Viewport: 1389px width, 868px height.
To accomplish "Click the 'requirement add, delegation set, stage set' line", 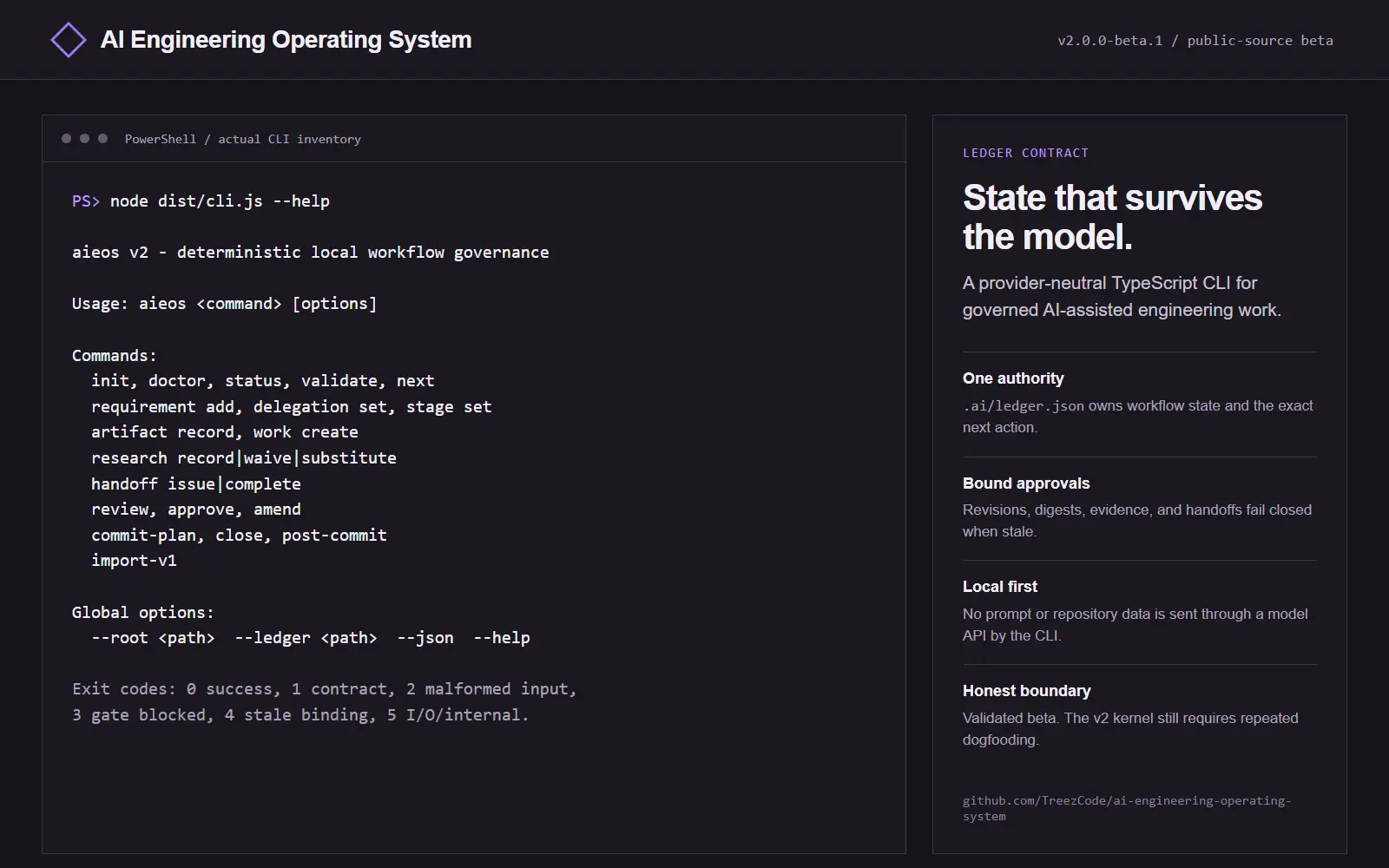I will pos(291,407).
